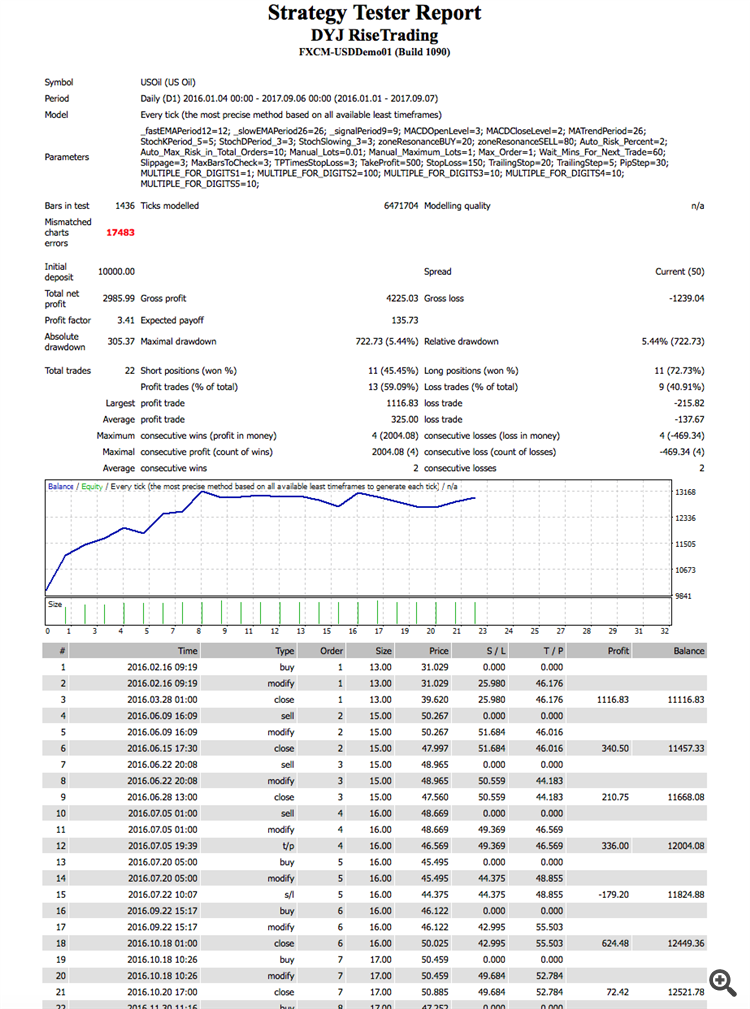
Task: Click time '2016.06.22 20:08' in row 7
Action: [162, 764]
